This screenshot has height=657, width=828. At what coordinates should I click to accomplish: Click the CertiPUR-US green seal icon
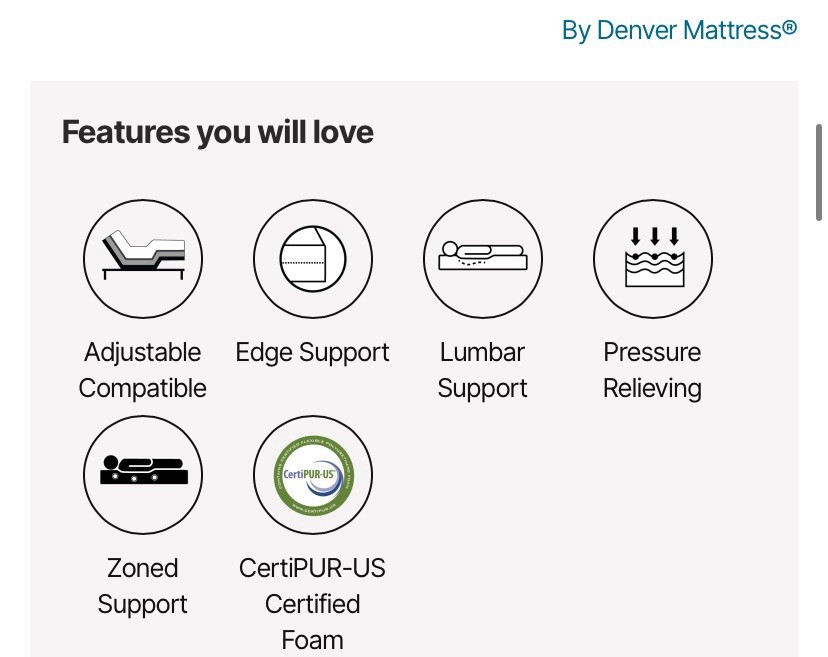tap(313, 475)
